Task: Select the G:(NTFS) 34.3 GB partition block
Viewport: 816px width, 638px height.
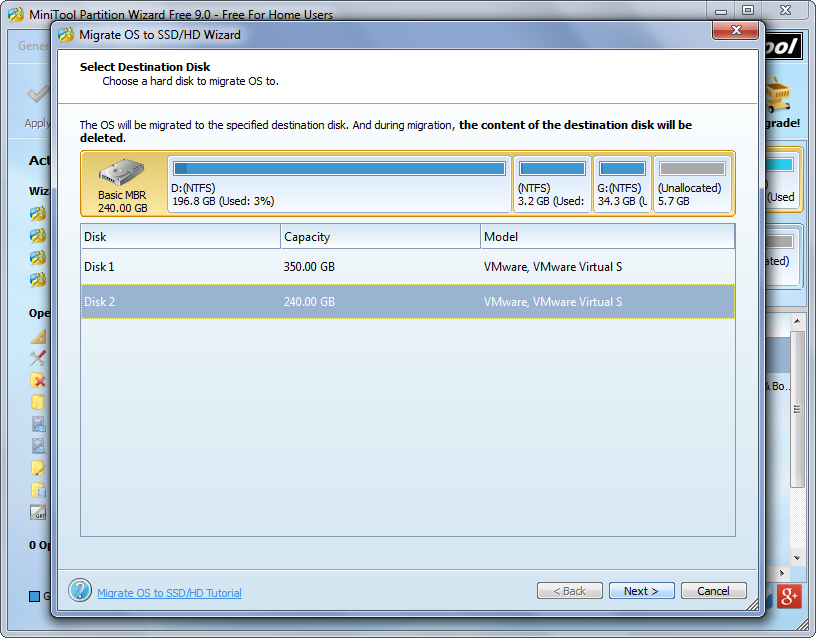Action: point(622,184)
